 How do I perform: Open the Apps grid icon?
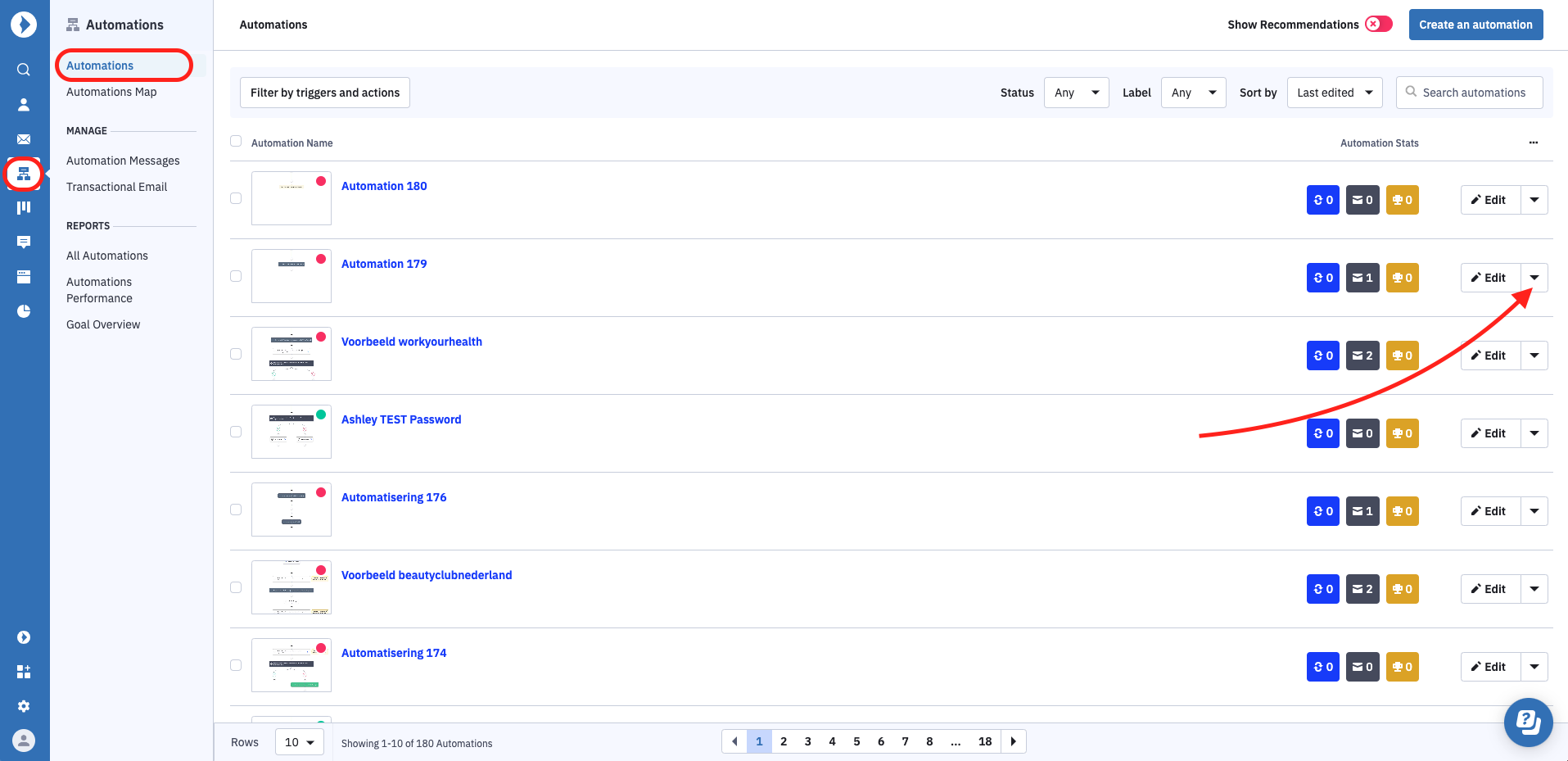24,672
